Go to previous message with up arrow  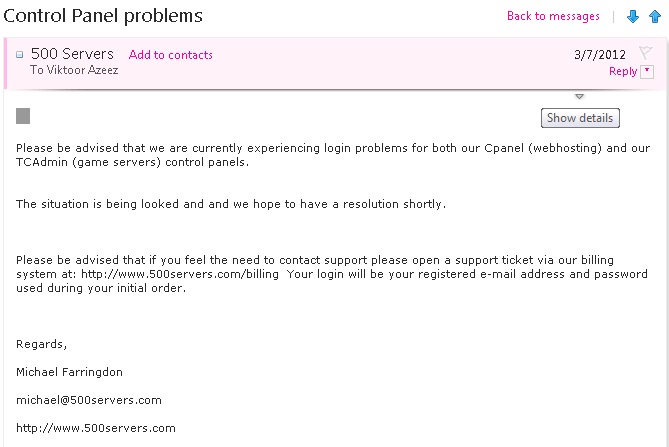tap(654, 16)
